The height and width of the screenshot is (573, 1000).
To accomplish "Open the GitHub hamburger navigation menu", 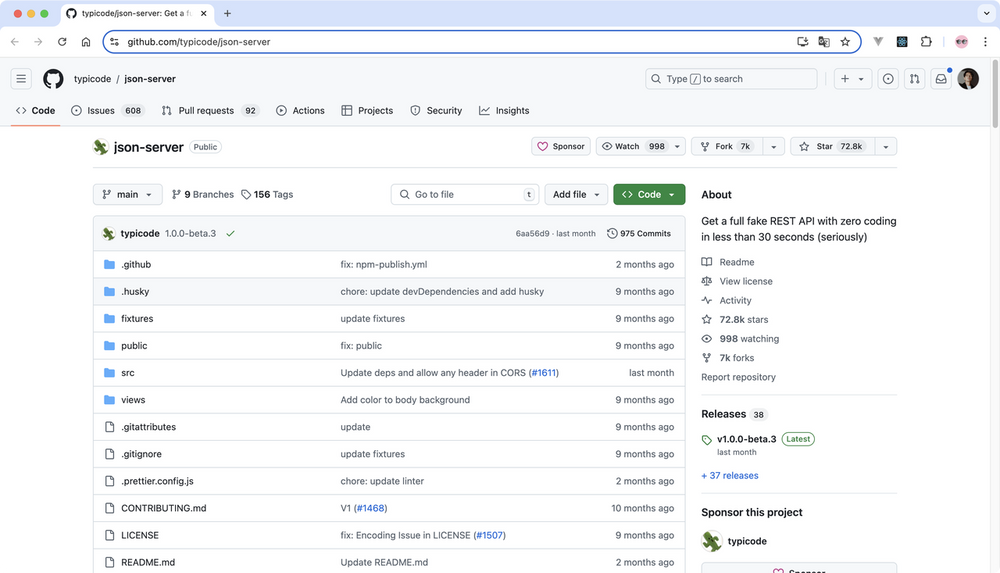I will (22, 79).
